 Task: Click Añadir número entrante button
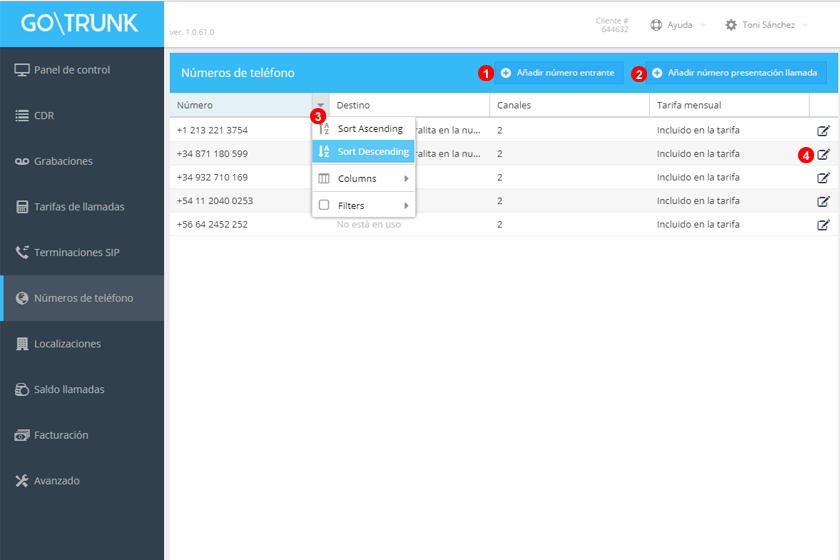click(558, 73)
